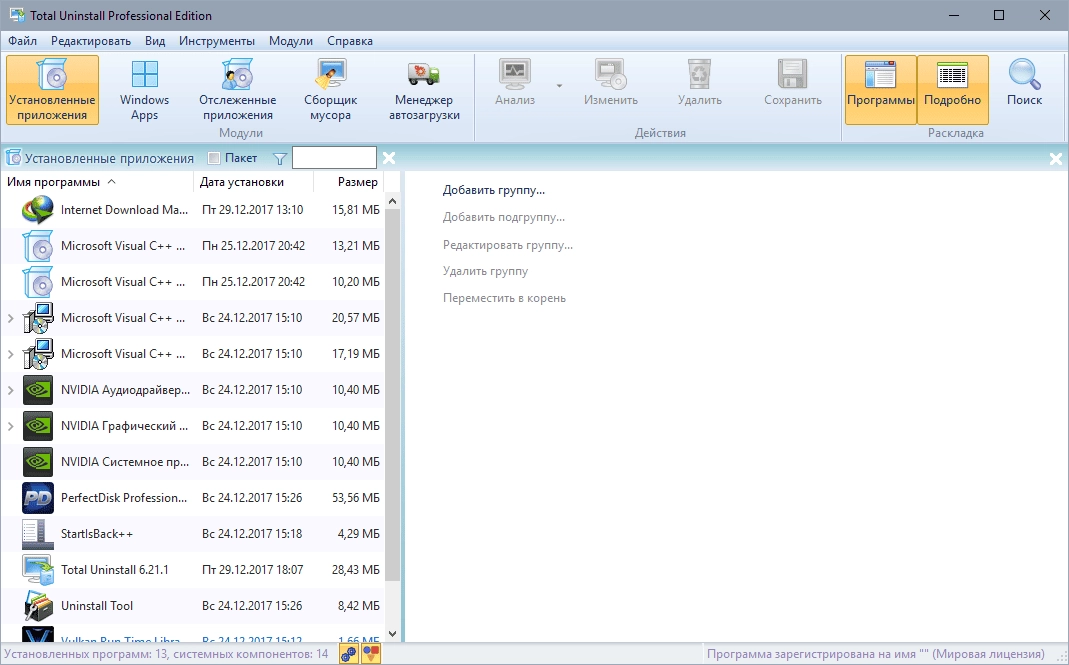Click Добавить подгруппу link

coord(504,218)
